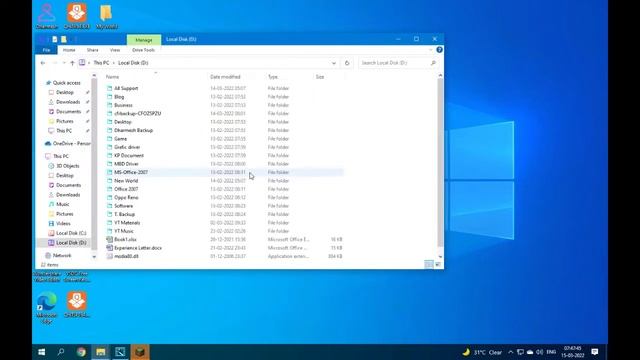
Task: Select the msdia80.dll file icon
Action: (109, 256)
